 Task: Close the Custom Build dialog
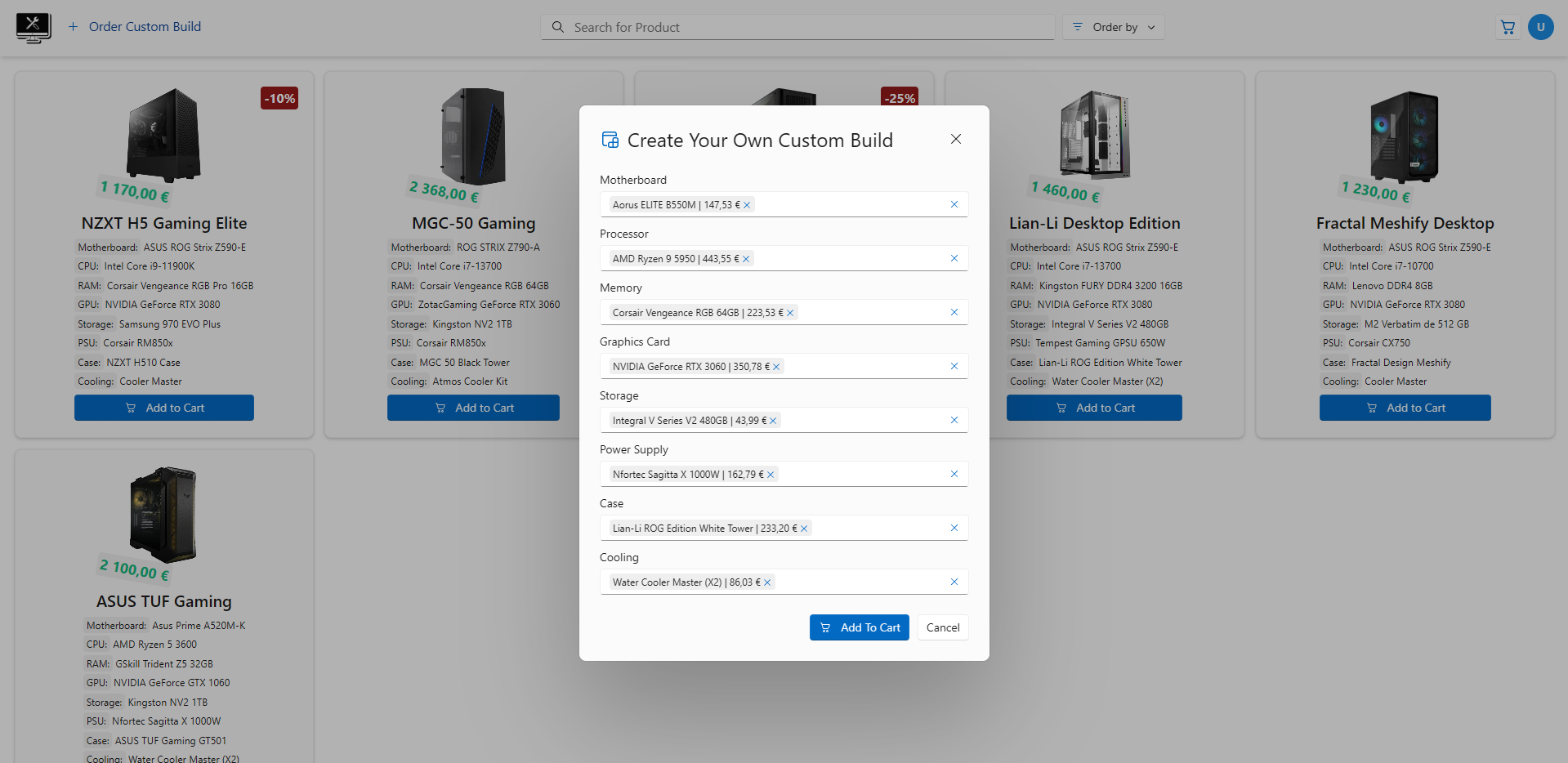click(x=956, y=139)
